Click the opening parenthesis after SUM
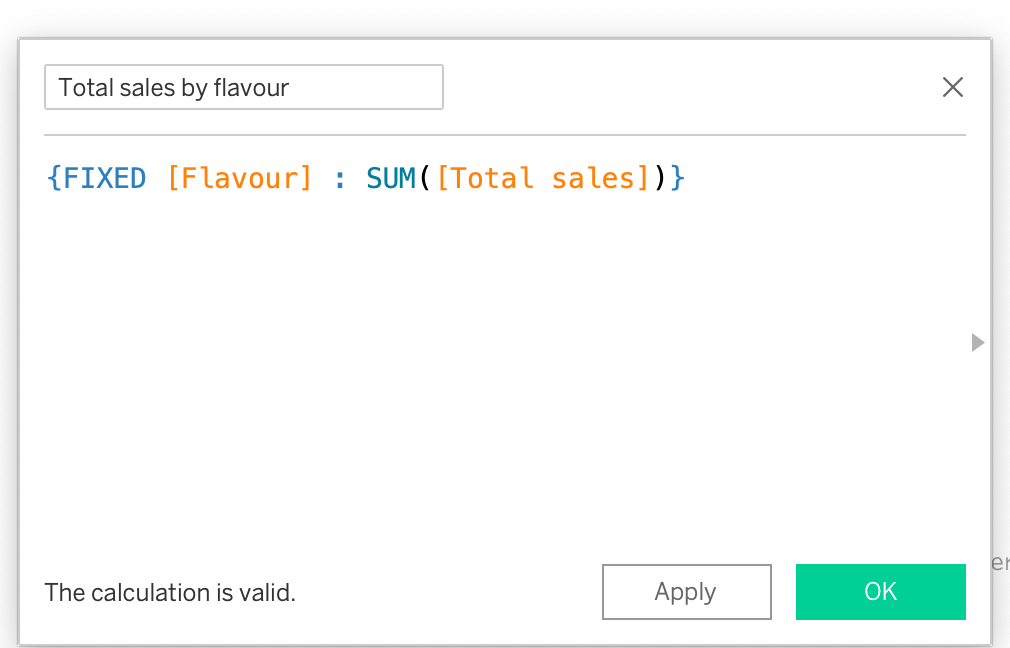Screen dimensions: 1010x648 tap(424, 178)
